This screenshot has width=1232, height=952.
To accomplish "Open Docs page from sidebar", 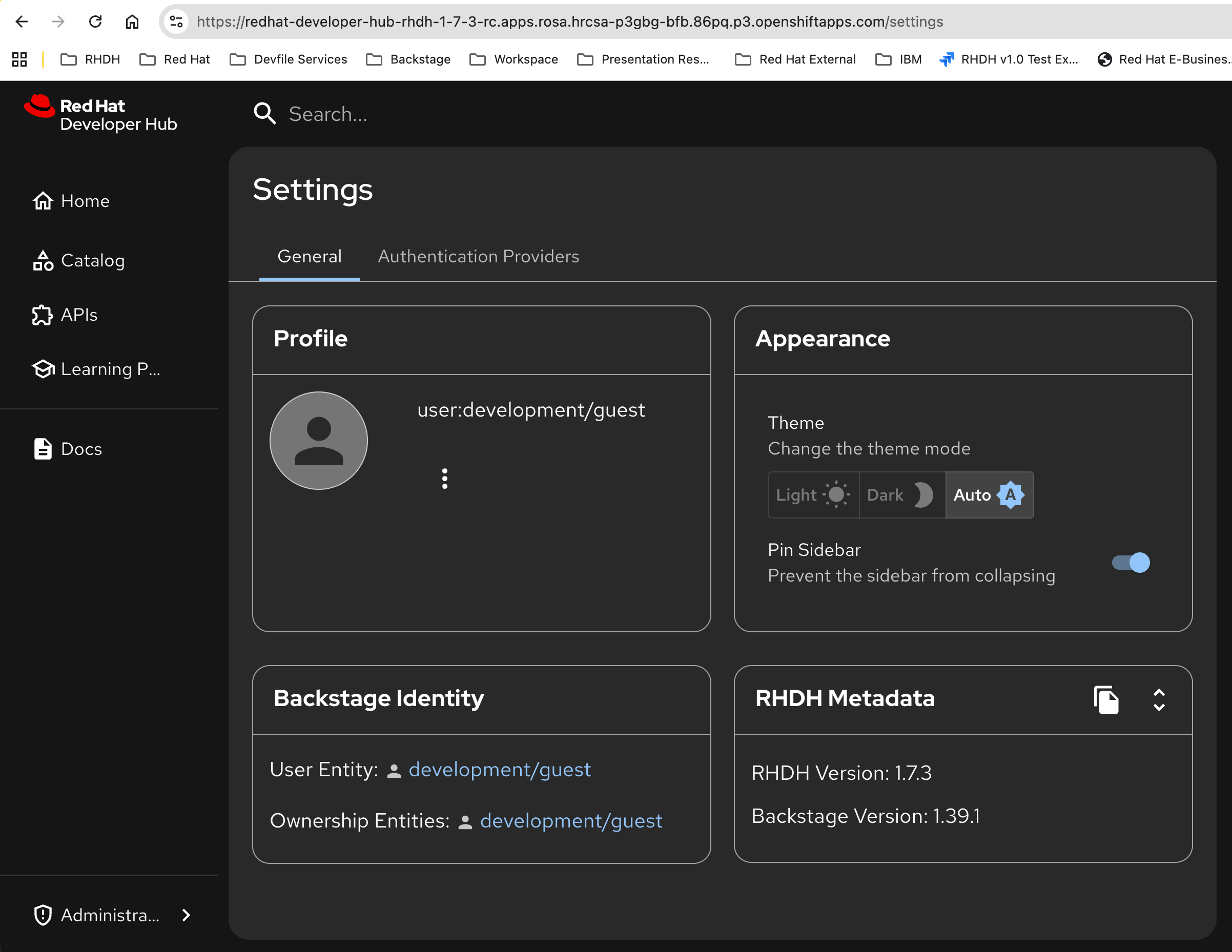I will pyautogui.click(x=81, y=449).
